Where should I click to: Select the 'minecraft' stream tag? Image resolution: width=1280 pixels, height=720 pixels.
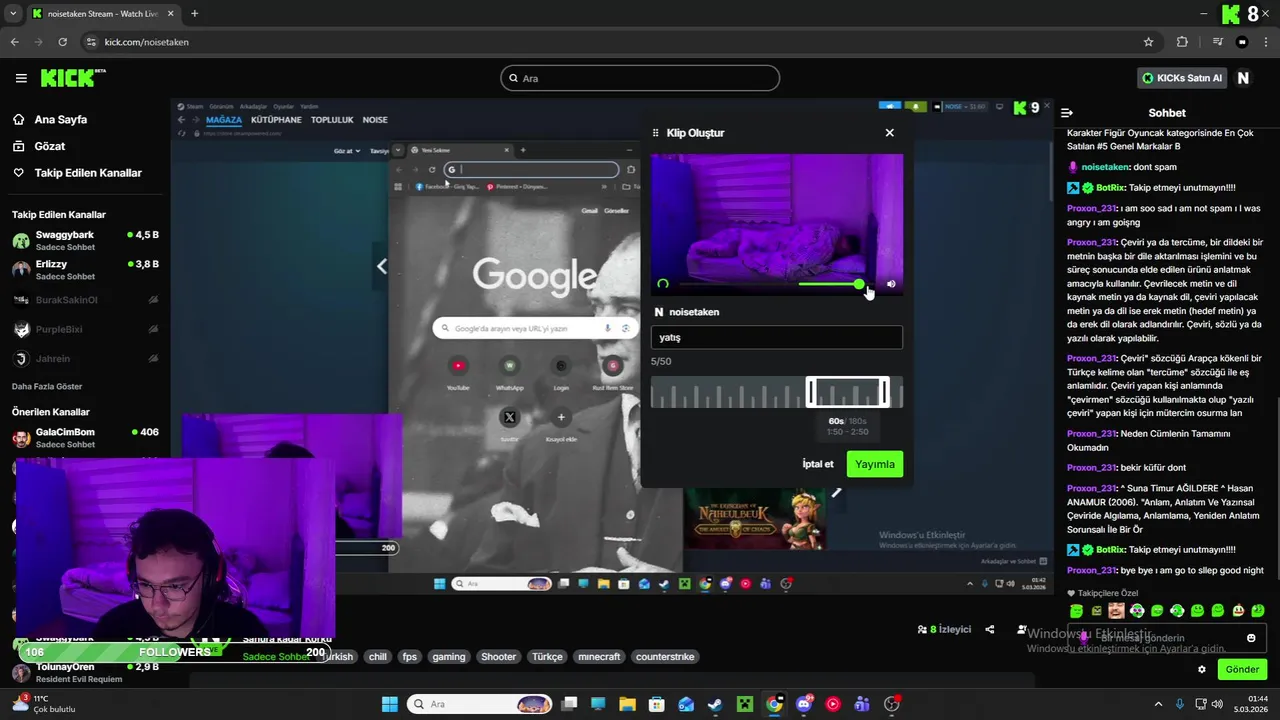600,657
